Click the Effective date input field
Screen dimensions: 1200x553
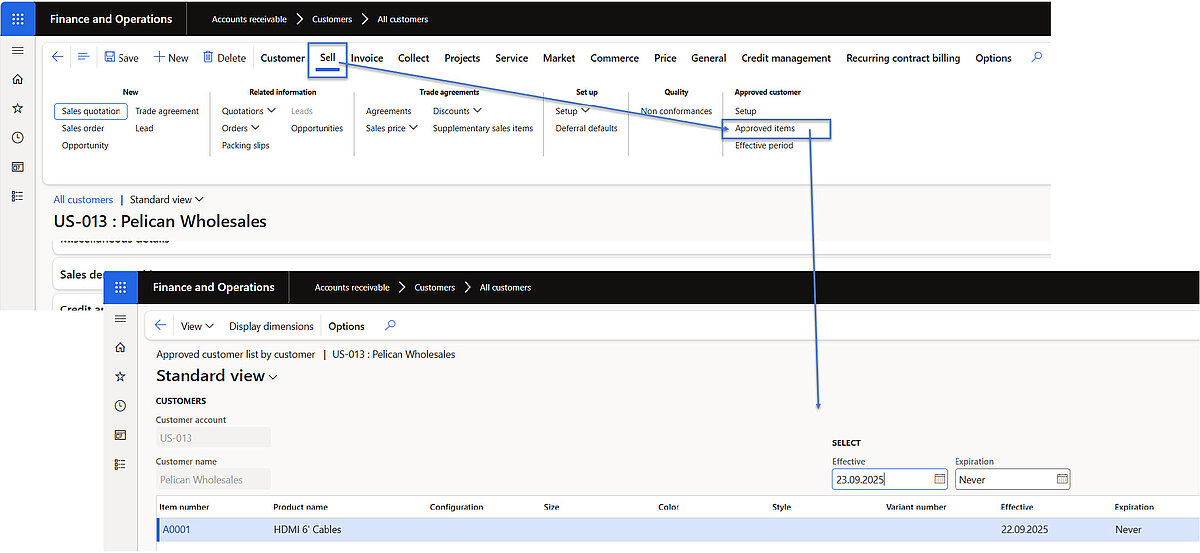[x=880, y=479]
